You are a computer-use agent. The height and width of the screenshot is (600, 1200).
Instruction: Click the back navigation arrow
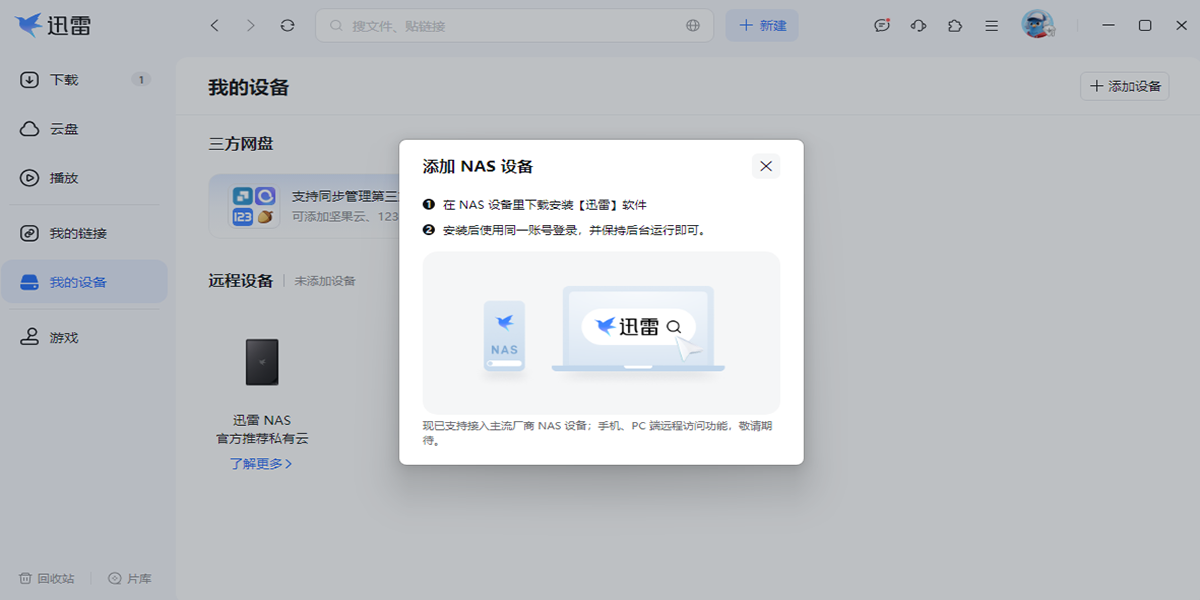point(214,26)
